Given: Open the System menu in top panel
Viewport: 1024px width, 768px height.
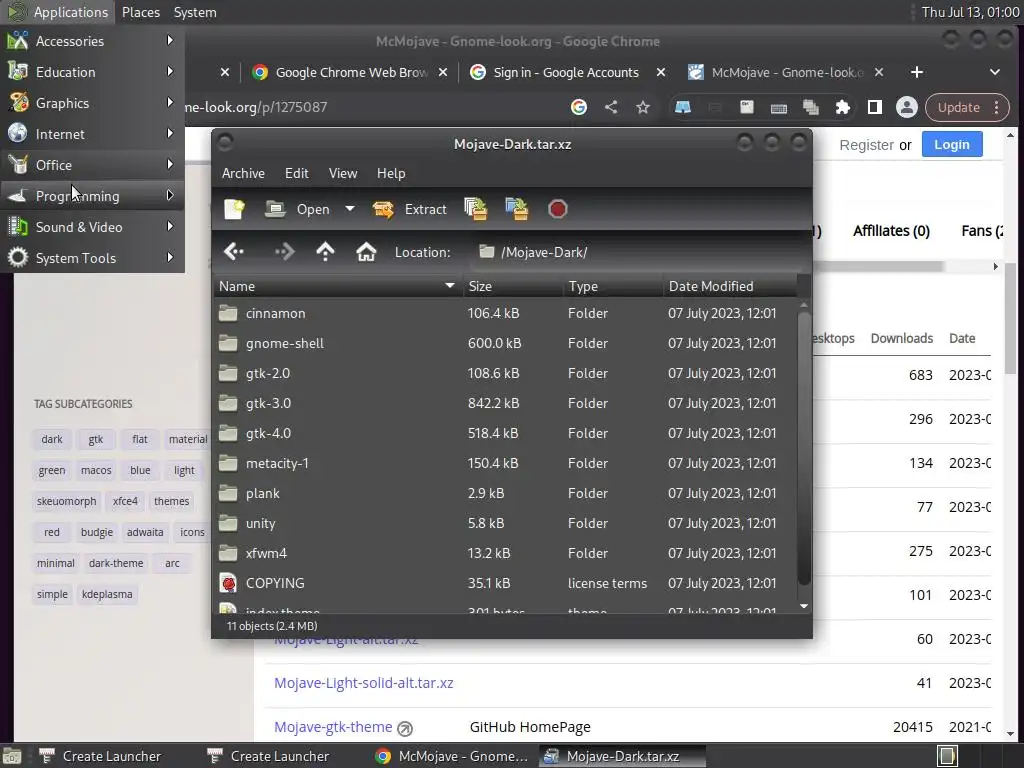Looking at the screenshot, I should click(x=195, y=12).
